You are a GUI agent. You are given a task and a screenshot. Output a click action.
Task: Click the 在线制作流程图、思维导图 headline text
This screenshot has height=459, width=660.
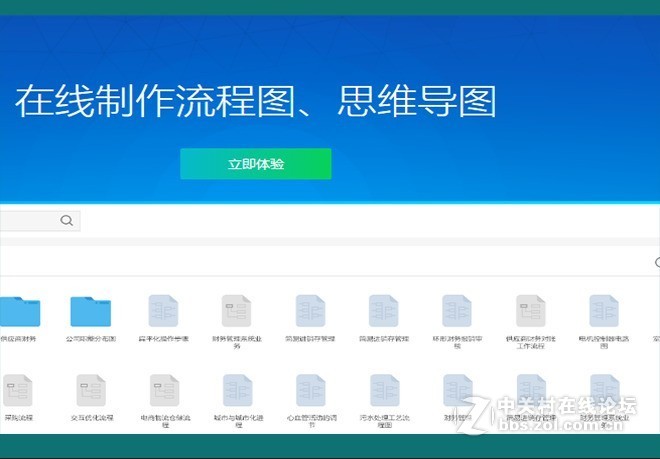pos(256,101)
